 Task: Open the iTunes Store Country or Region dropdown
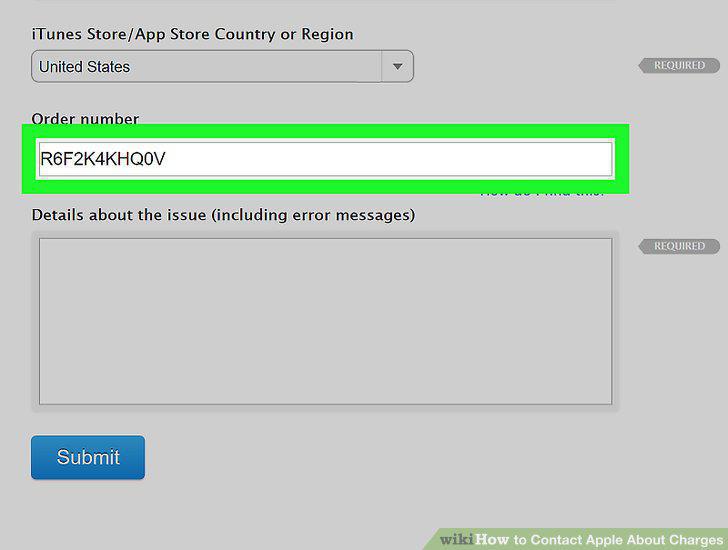(222, 66)
